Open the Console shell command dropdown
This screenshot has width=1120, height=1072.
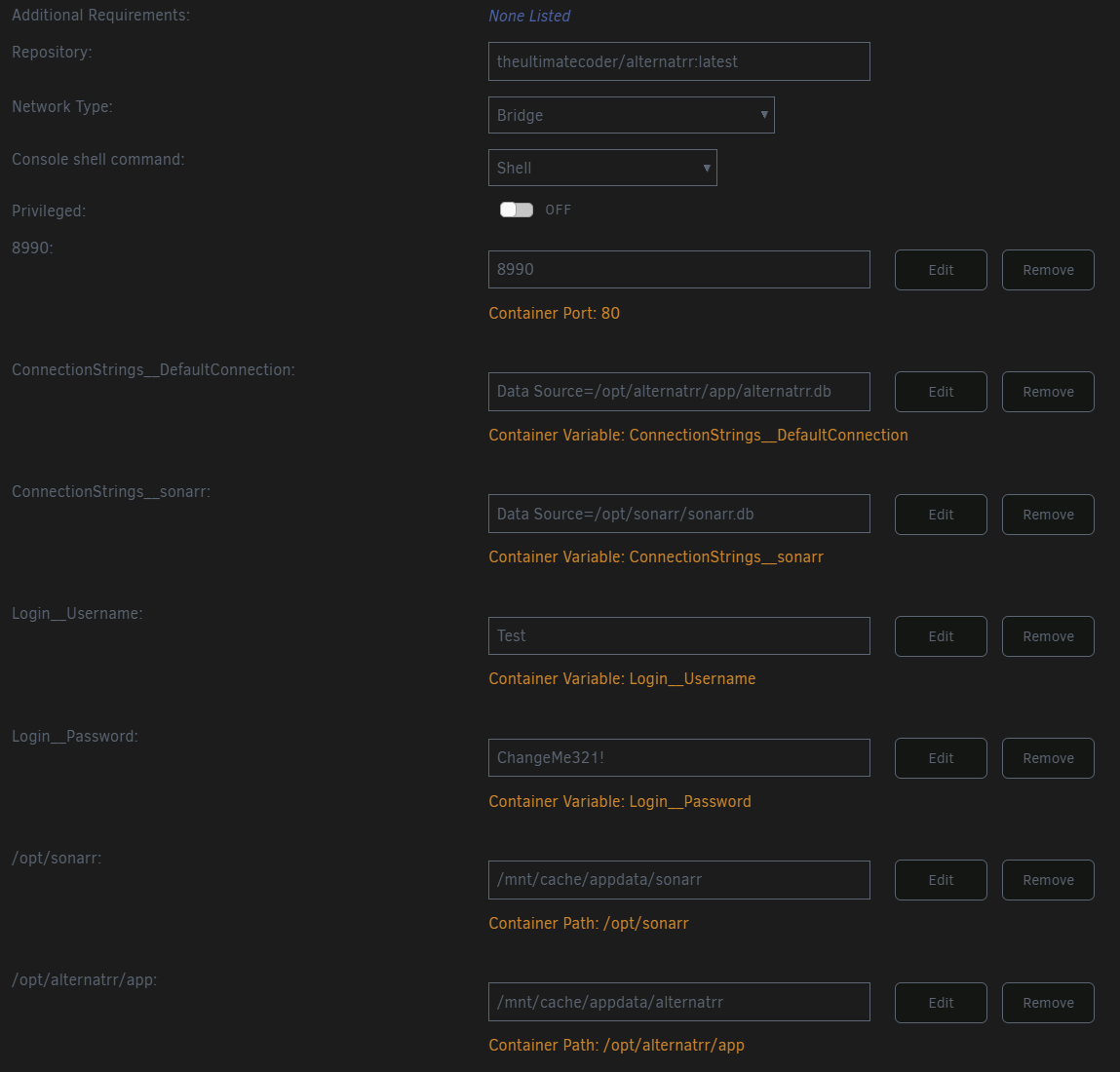(x=602, y=168)
